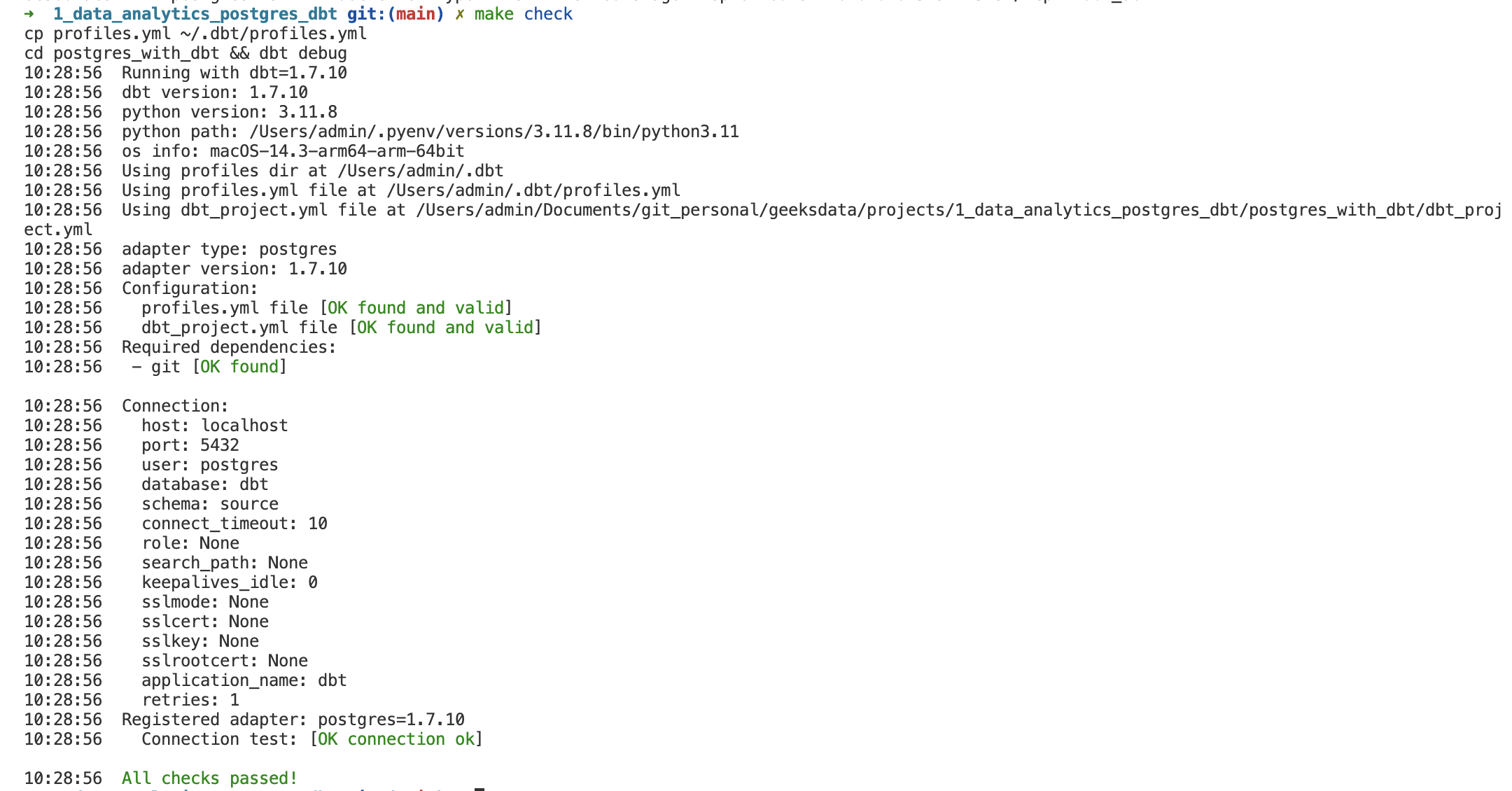The height and width of the screenshot is (791, 1512).
Task: Click the 'dbt version: 1.7.10' line
Action: [x=215, y=92]
